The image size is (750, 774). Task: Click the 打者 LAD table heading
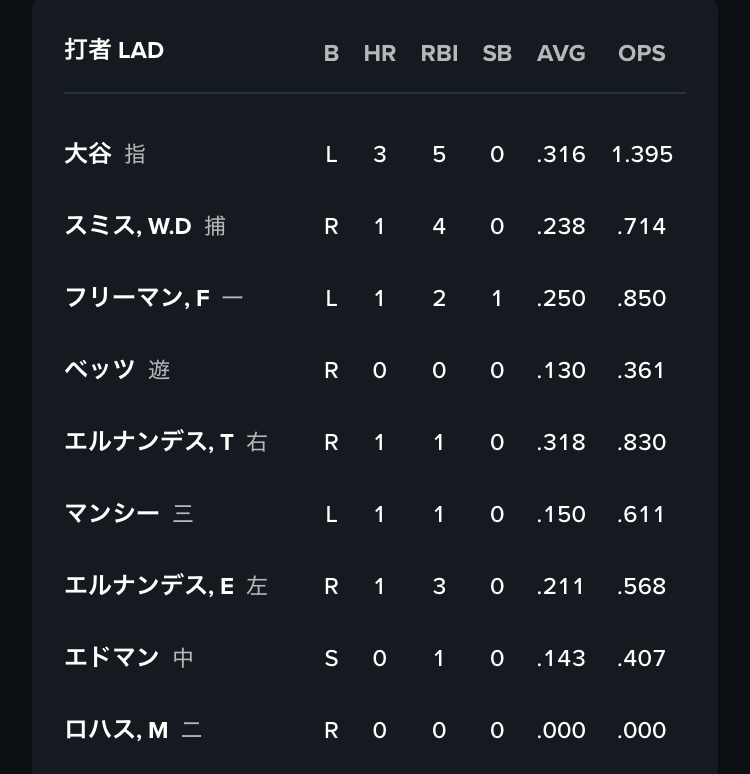(x=114, y=50)
